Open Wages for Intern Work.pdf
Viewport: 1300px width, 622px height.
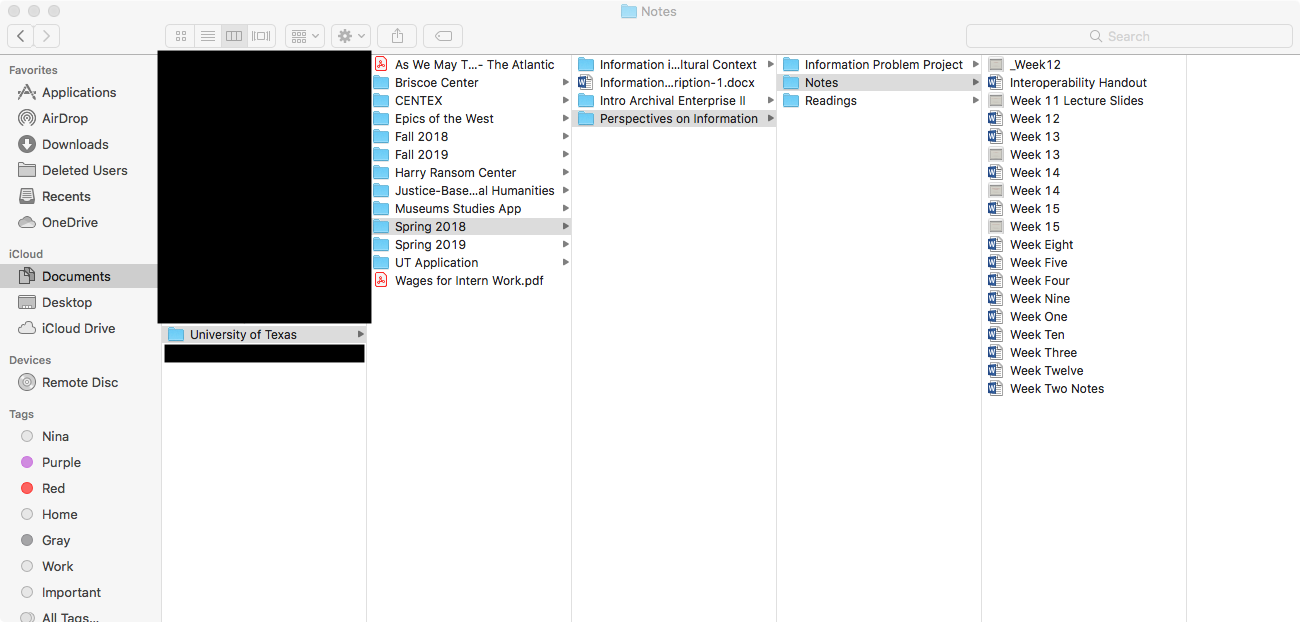(x=468, y=281)
